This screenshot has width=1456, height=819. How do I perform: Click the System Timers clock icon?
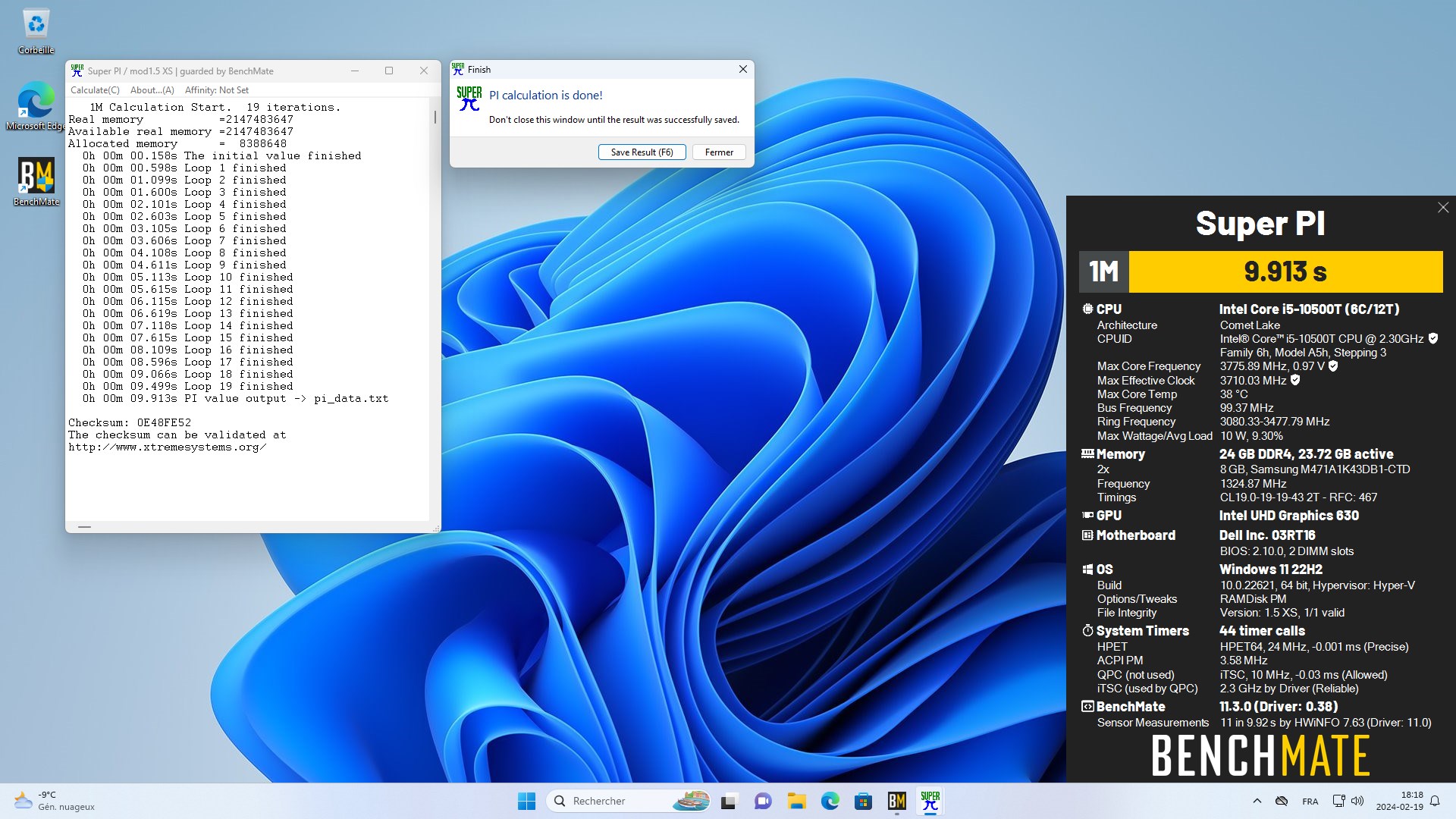tap(1087, 630)
